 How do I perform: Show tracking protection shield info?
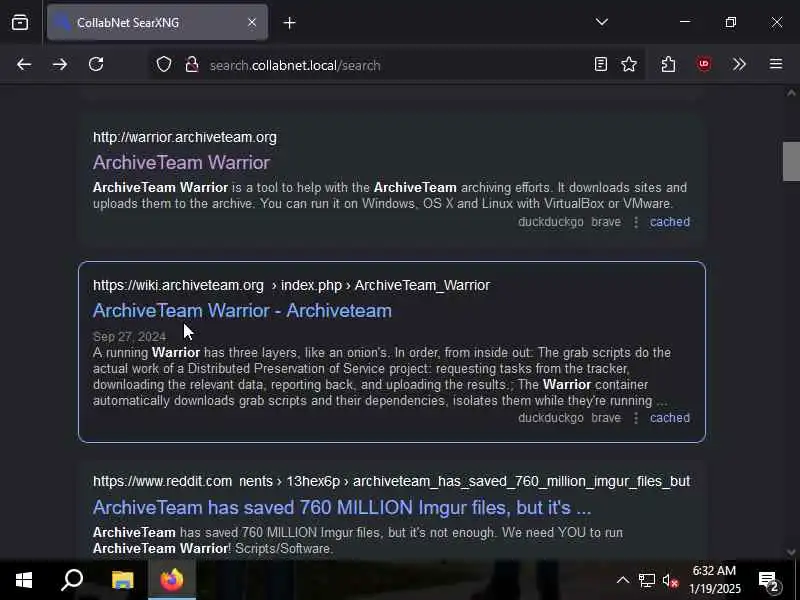(164, 65)
